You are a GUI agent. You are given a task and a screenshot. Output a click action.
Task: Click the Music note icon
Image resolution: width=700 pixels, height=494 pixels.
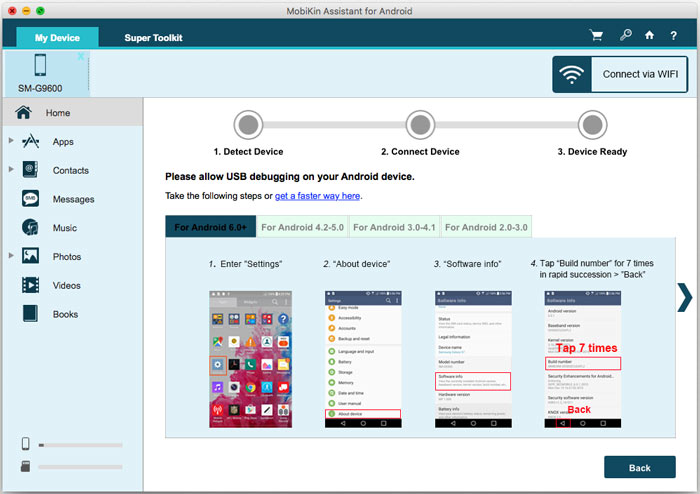[x=30, y=228]
